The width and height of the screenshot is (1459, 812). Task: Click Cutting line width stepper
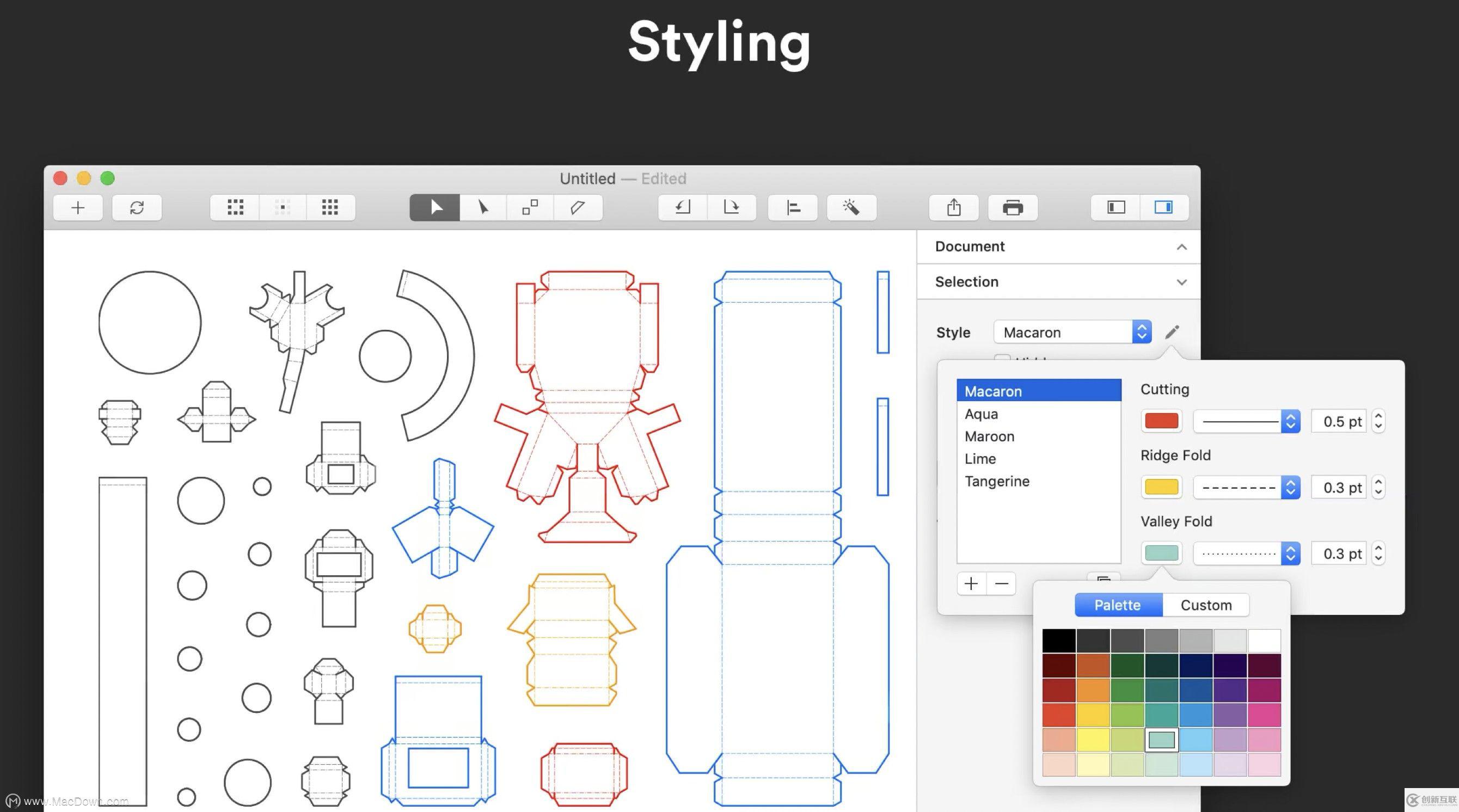[1378, 421]
